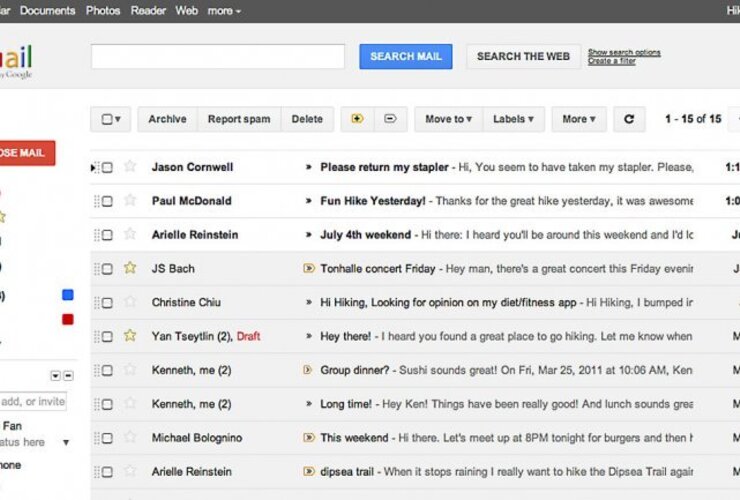Viewport: 740px width, 500px height.
Task: Tick the Michael Bolognino email checkbox
Action: point(107,438)
